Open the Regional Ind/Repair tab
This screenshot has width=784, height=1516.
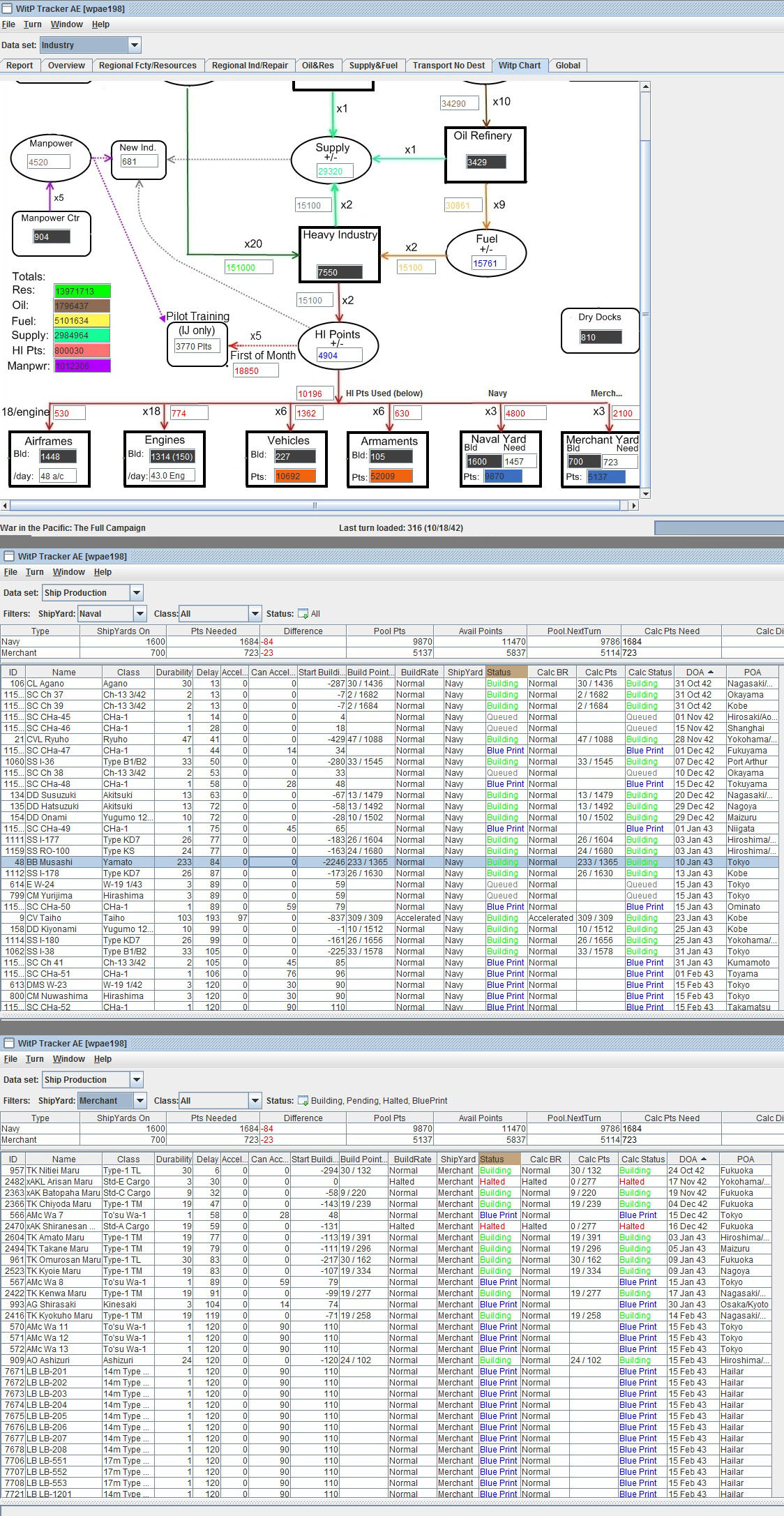(x=250, y=66)
